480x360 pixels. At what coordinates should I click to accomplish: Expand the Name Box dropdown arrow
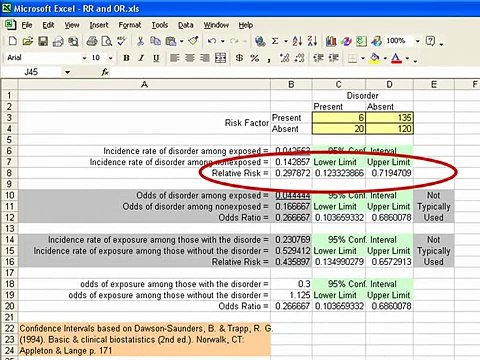click(67, 72)
